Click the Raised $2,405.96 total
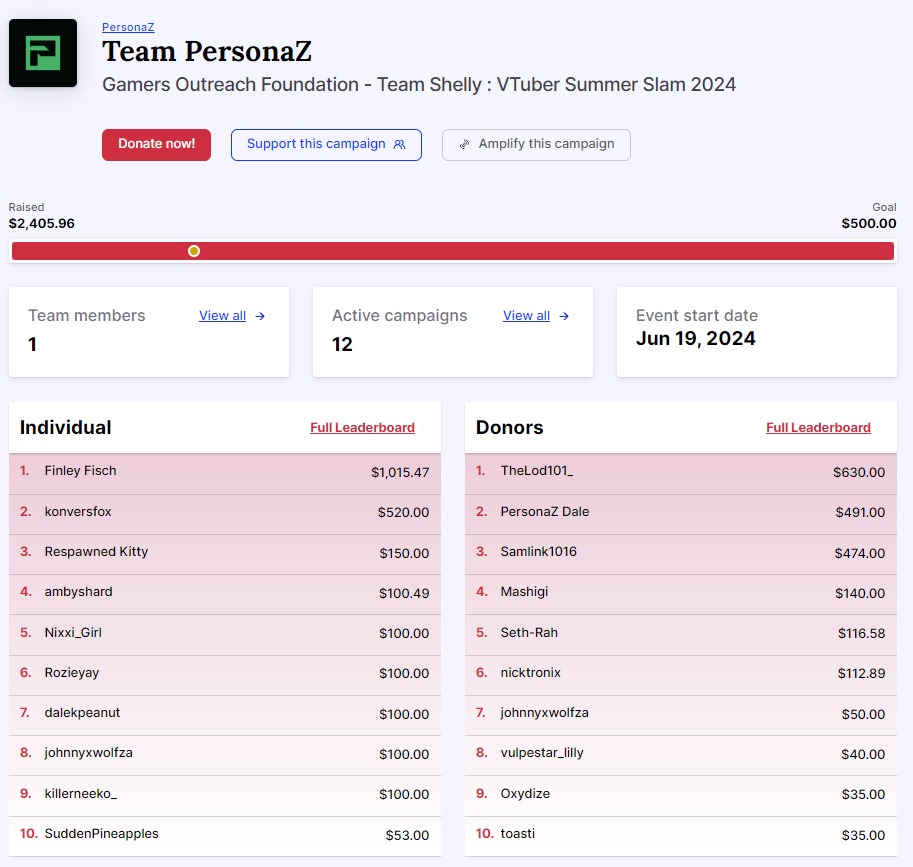 click(x=41, y=224)
